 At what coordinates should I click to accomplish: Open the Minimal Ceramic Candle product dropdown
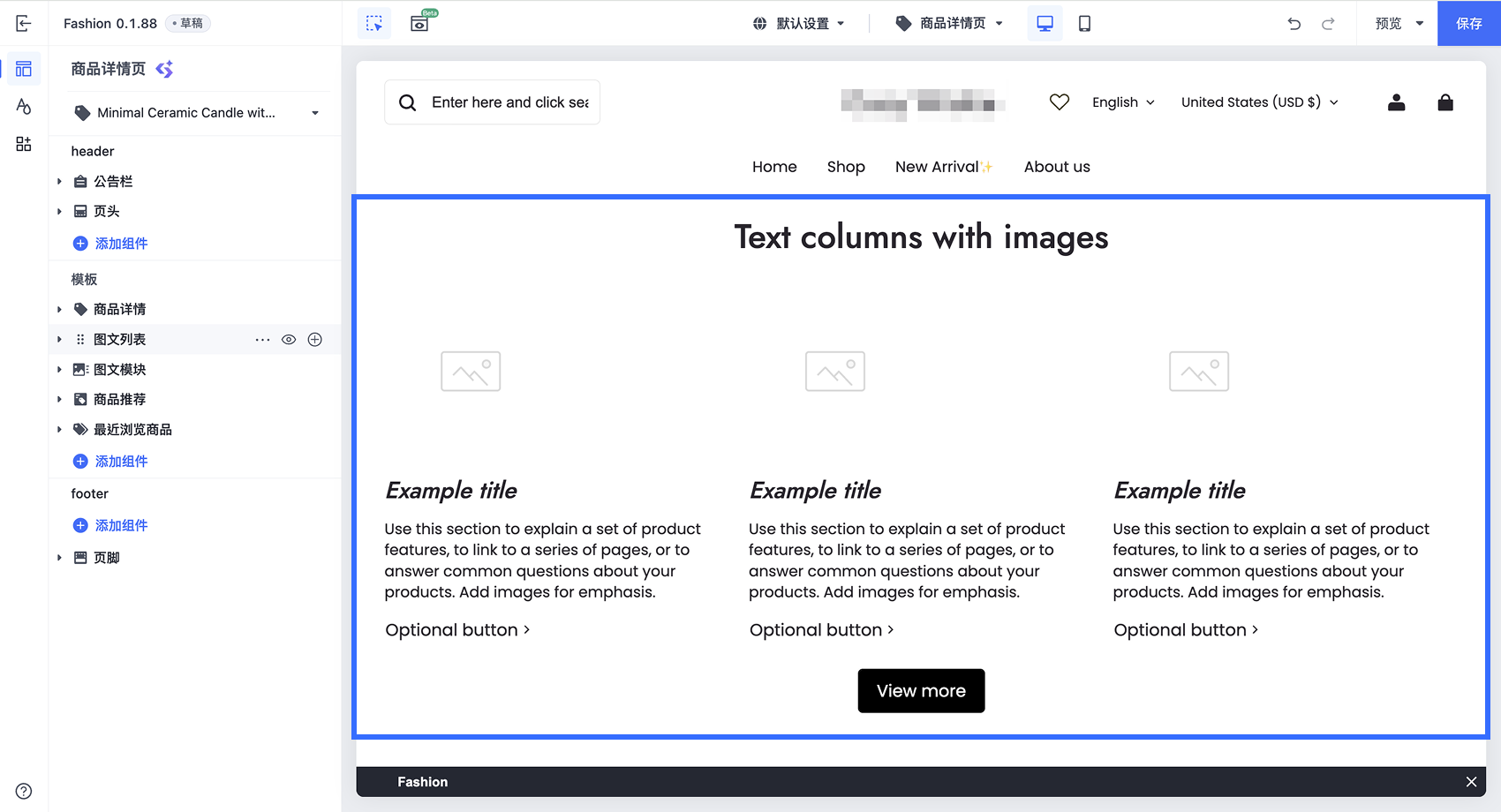tap(197, 113)
